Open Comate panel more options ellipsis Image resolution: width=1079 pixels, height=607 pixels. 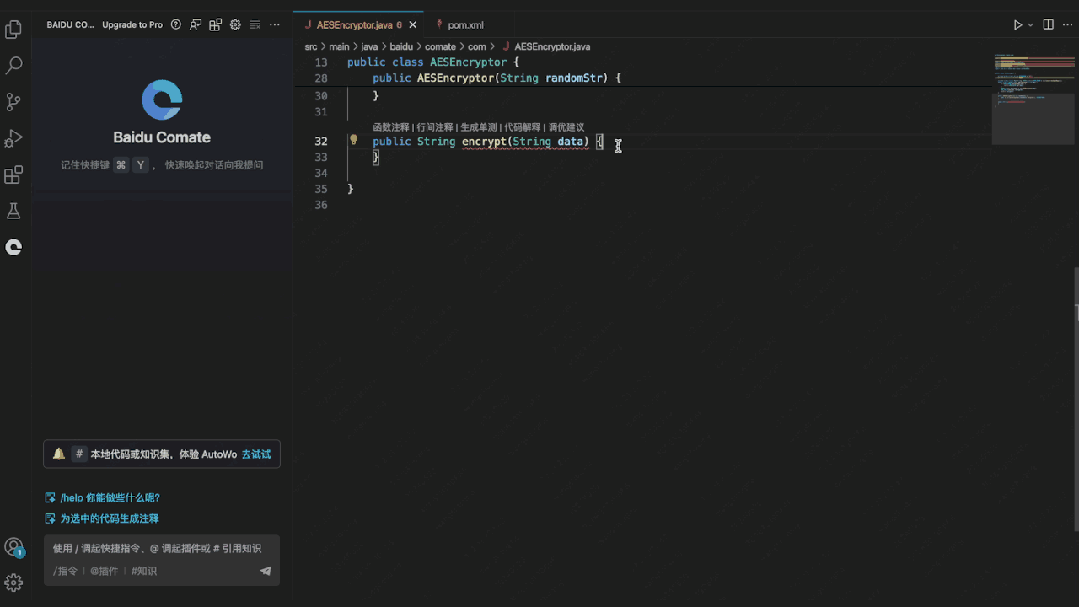[275, 24]
